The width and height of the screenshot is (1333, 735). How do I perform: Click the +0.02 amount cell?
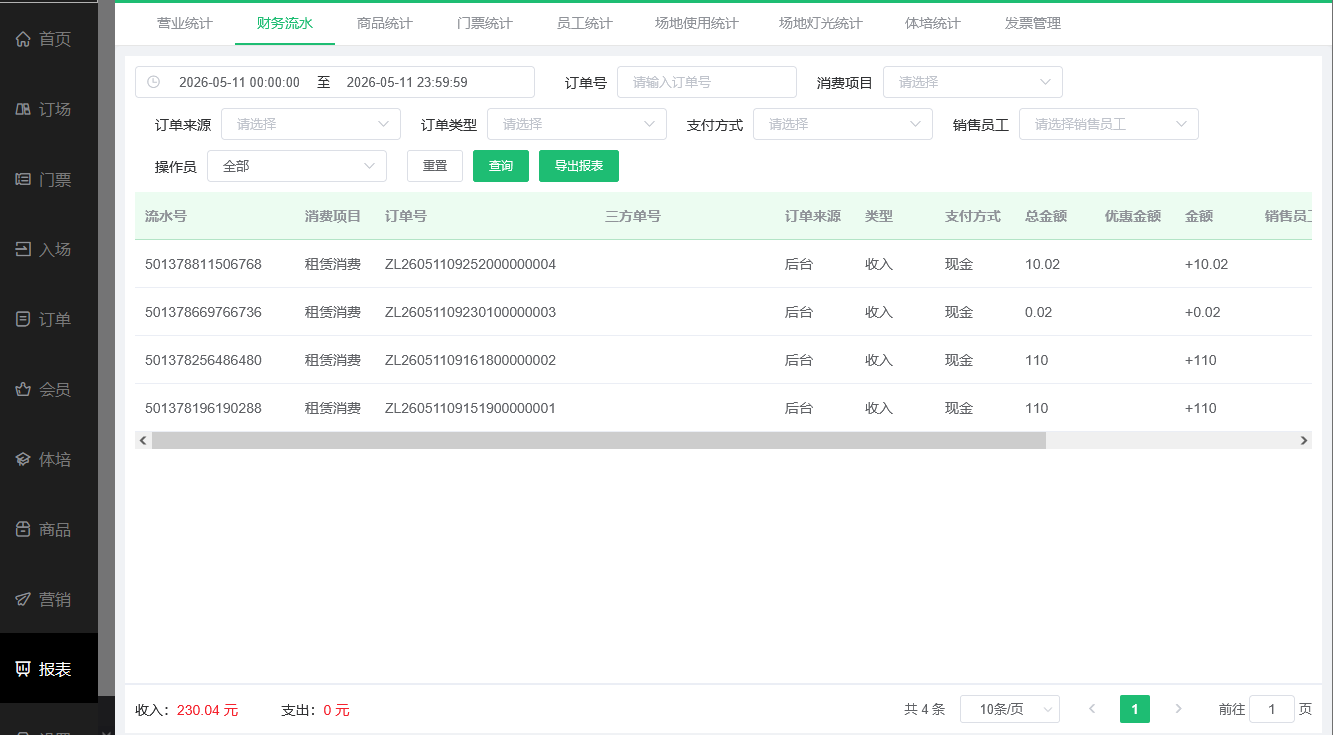point(1203,312)
